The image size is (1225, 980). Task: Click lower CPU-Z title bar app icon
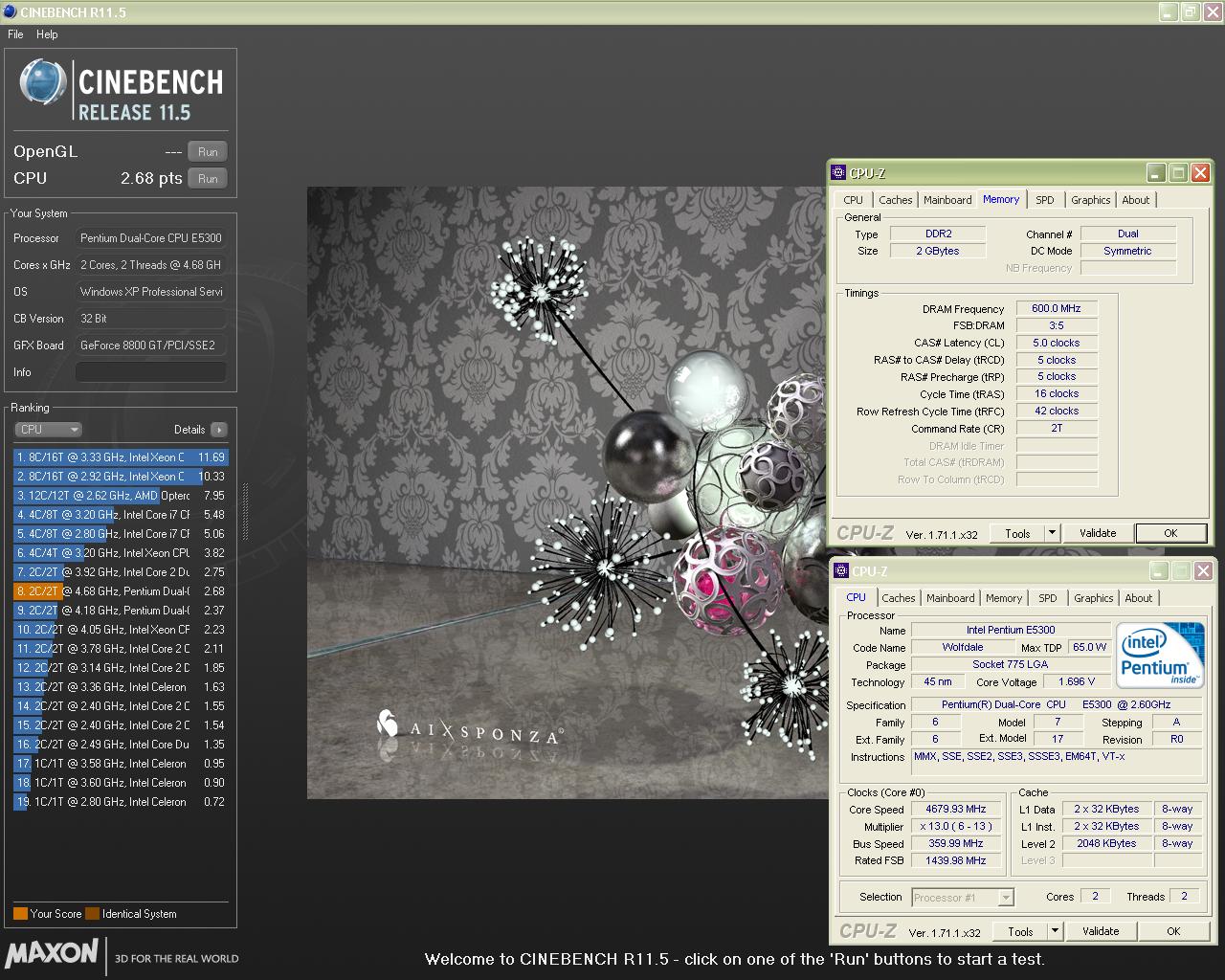[x=841, y=571]
